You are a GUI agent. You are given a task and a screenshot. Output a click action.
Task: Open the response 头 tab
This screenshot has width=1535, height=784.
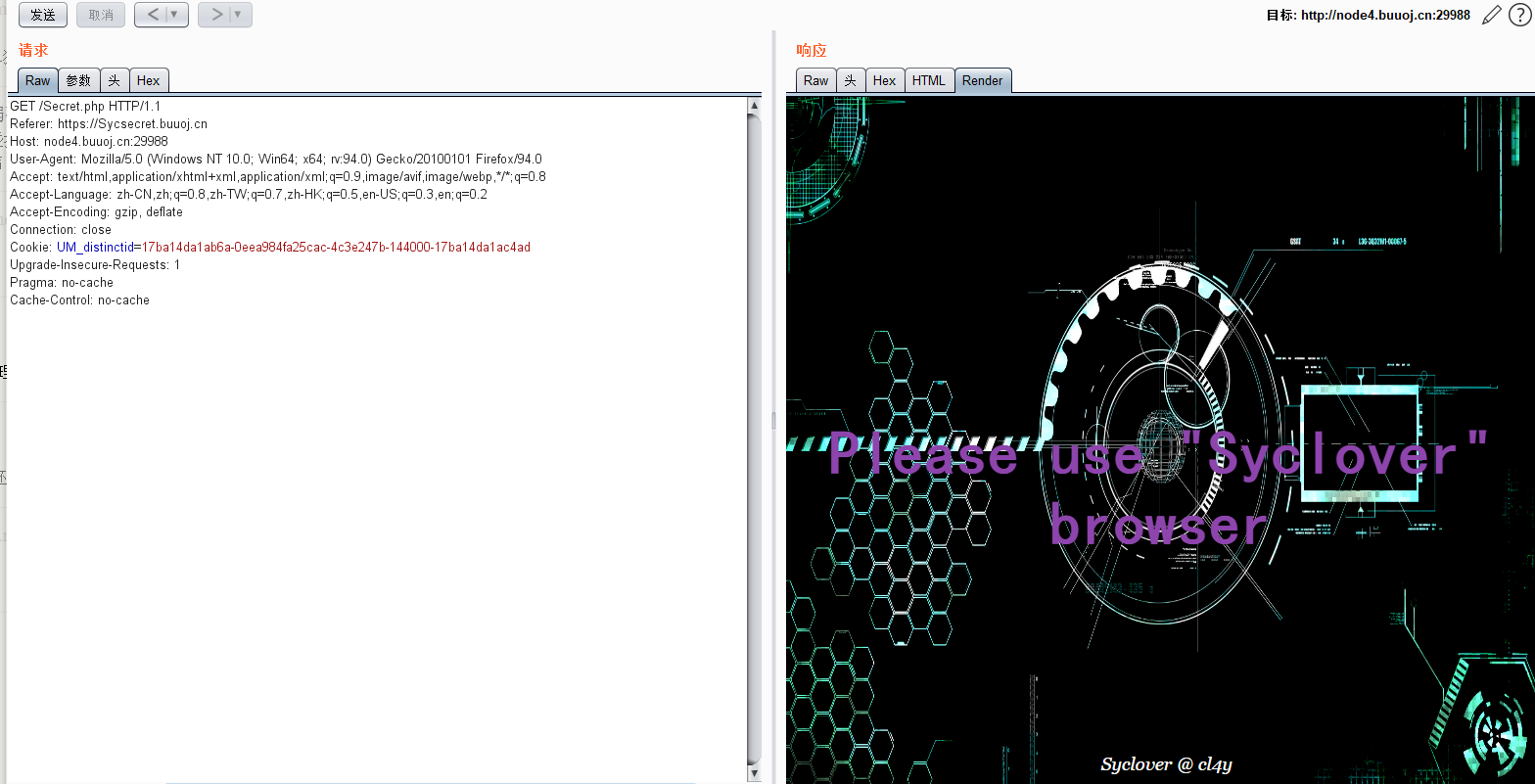851,80
